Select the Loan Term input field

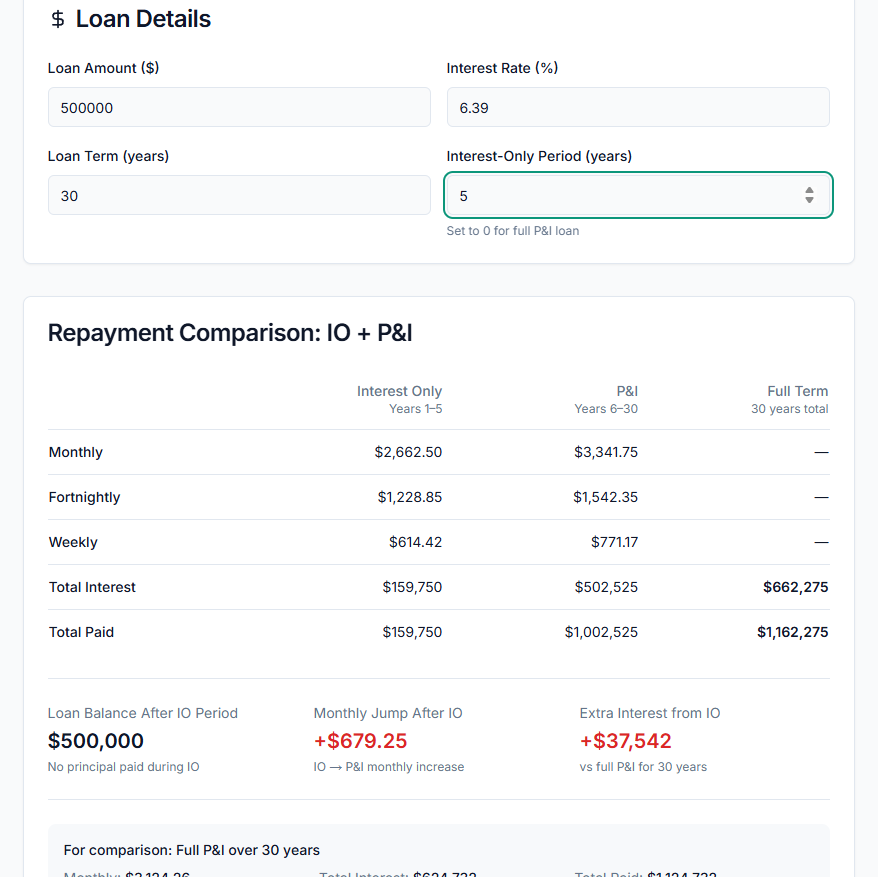[x=239, y=195]
